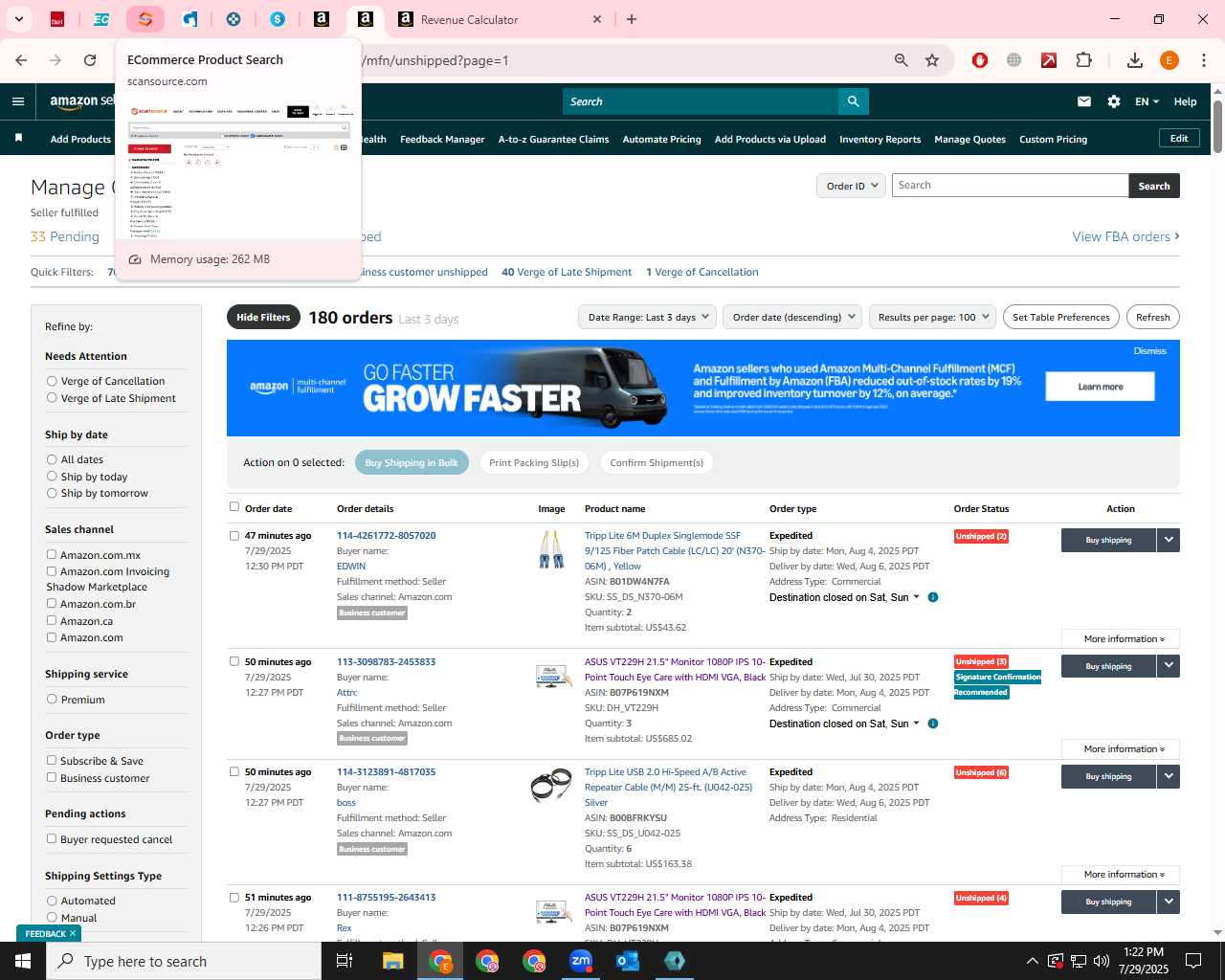Click the magnifier search button in header

pyautogui.click(x=853, y=101)
